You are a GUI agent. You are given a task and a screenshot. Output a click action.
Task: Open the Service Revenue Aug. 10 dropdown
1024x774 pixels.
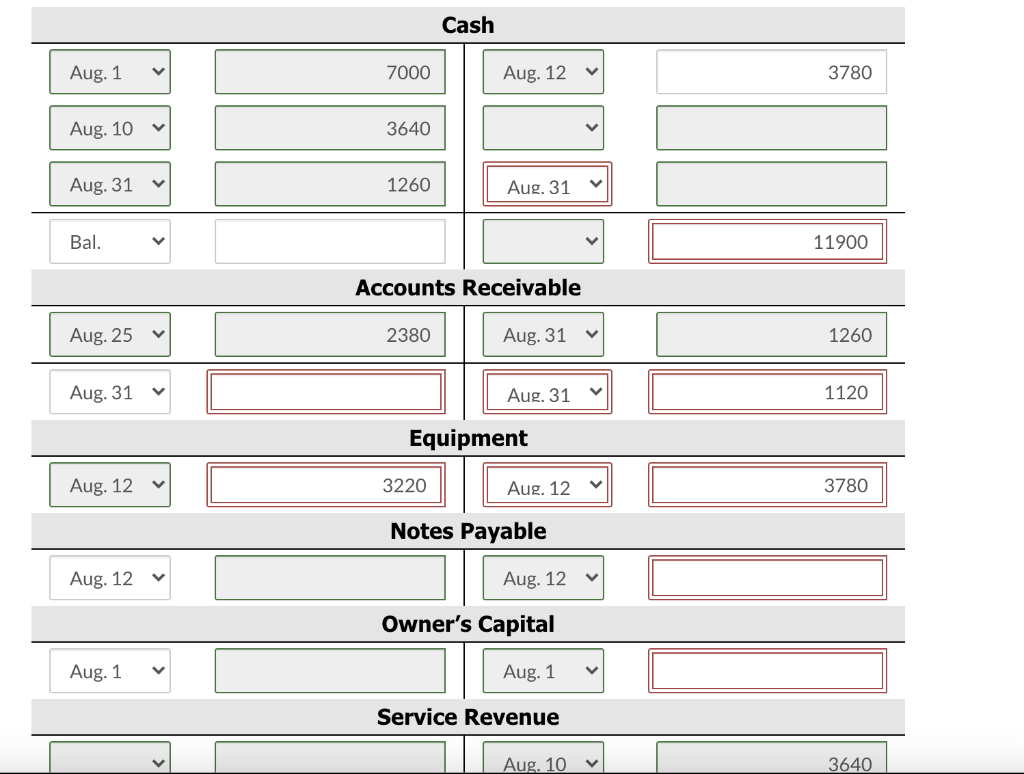click(543, 758)
